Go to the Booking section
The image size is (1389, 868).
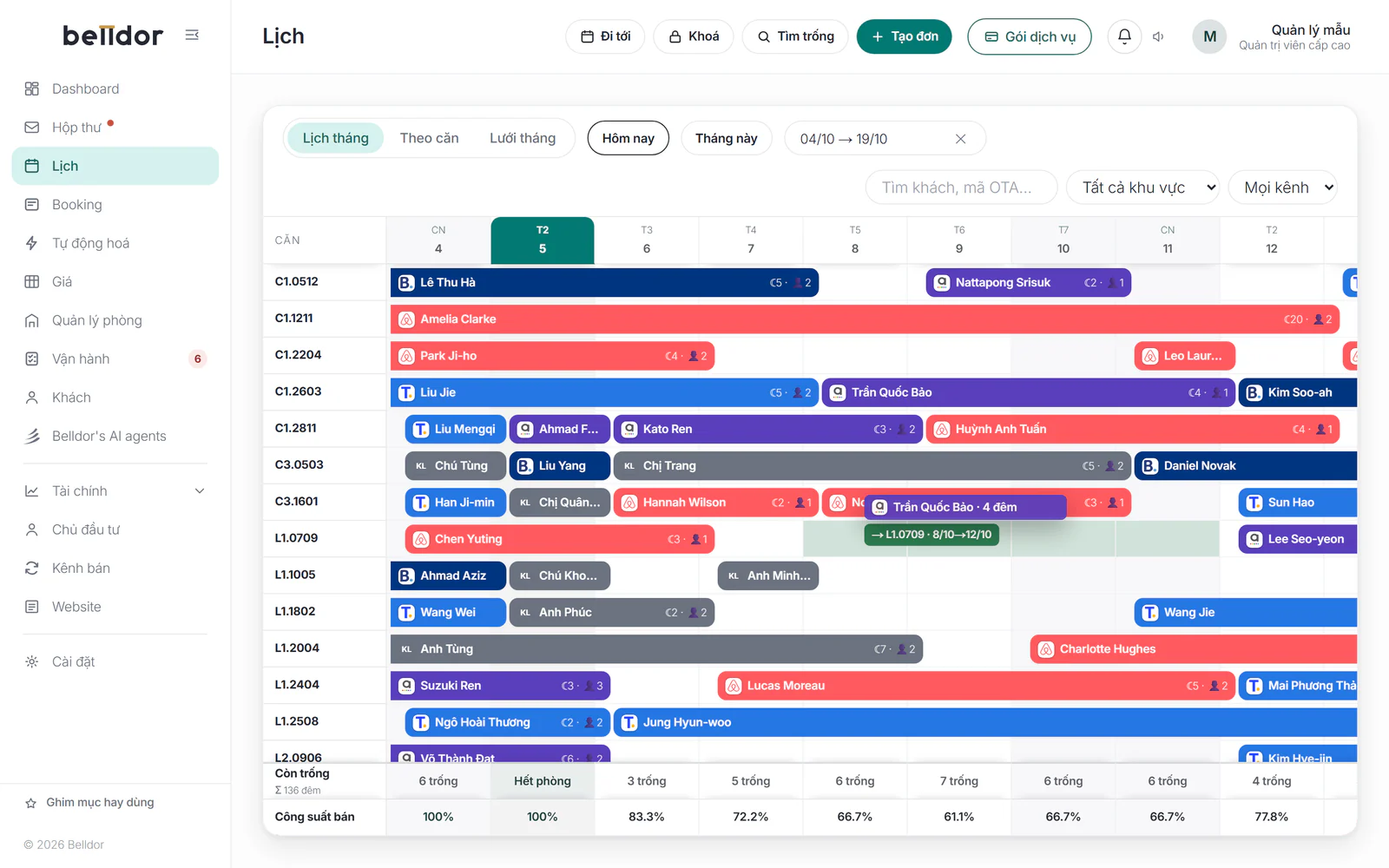[115, 205]
